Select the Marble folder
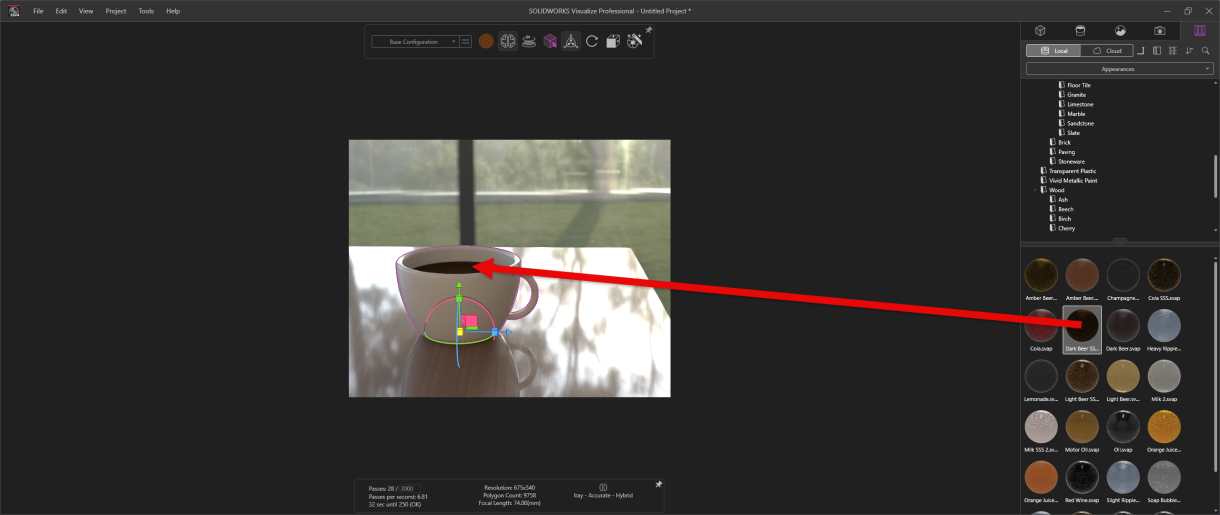Image resolution: width=1220 pixels, height=515 pixels. tap(1076, 114)
